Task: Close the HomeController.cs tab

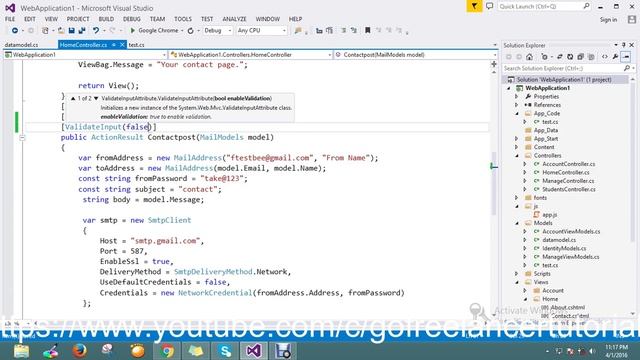Action: click(x=122, y=45)
